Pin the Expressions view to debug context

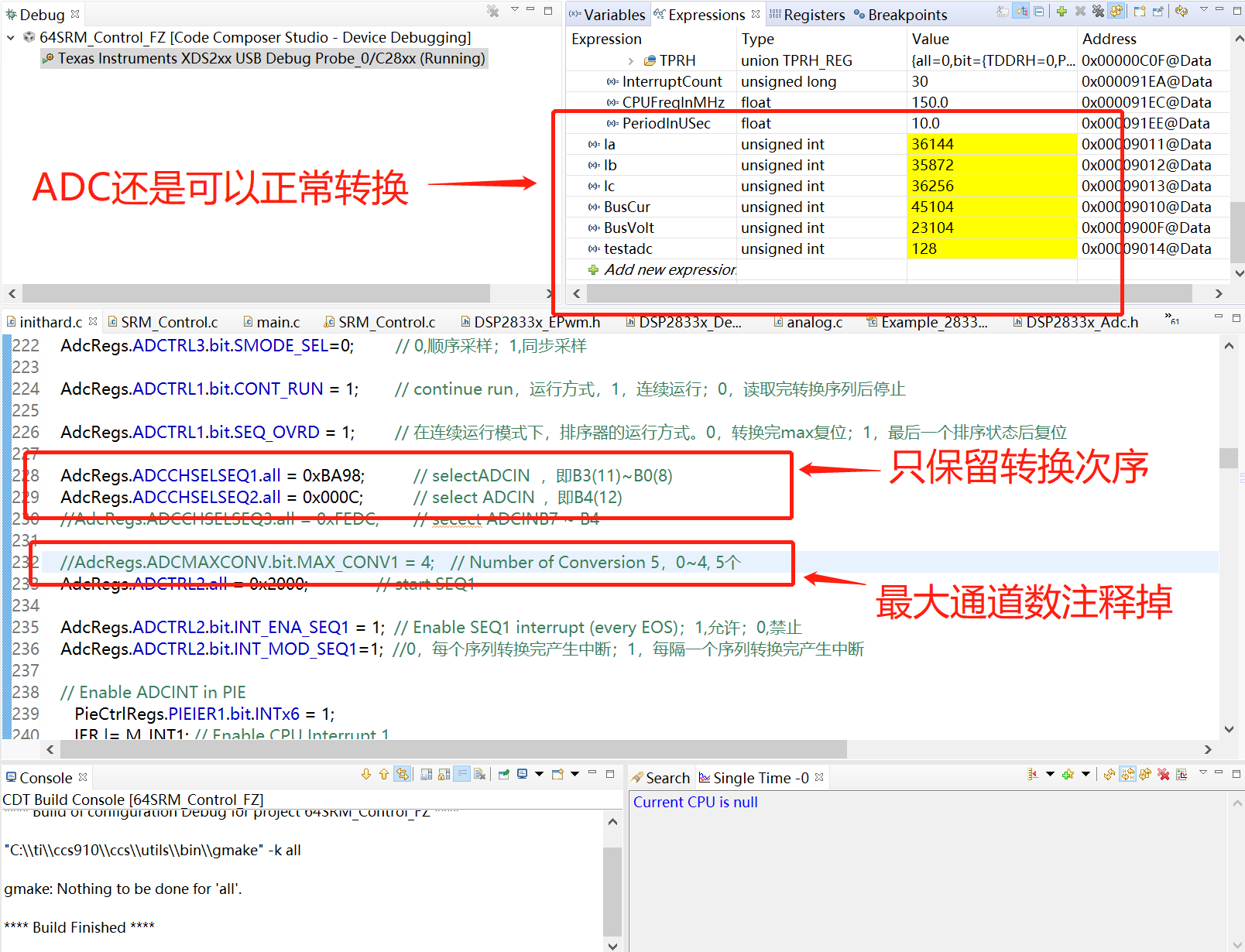click(x=1158, y=12)
